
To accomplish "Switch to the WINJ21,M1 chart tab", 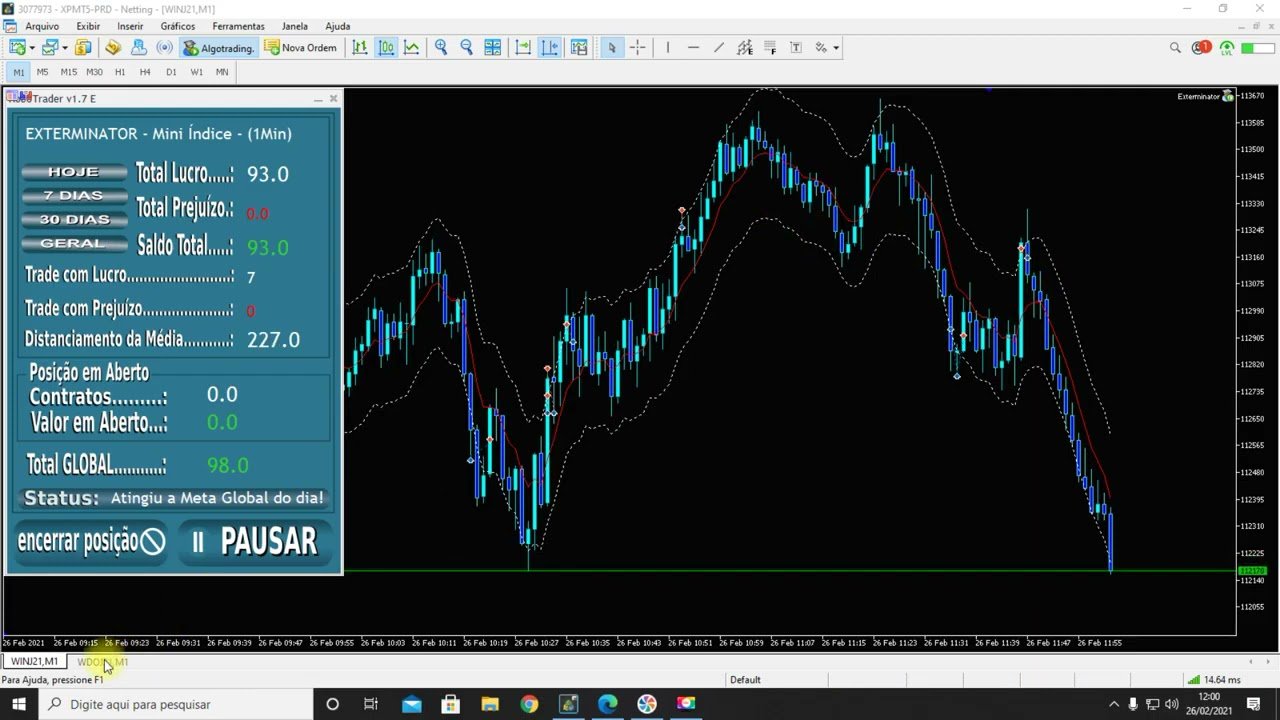I will click(x=34, y=662).
